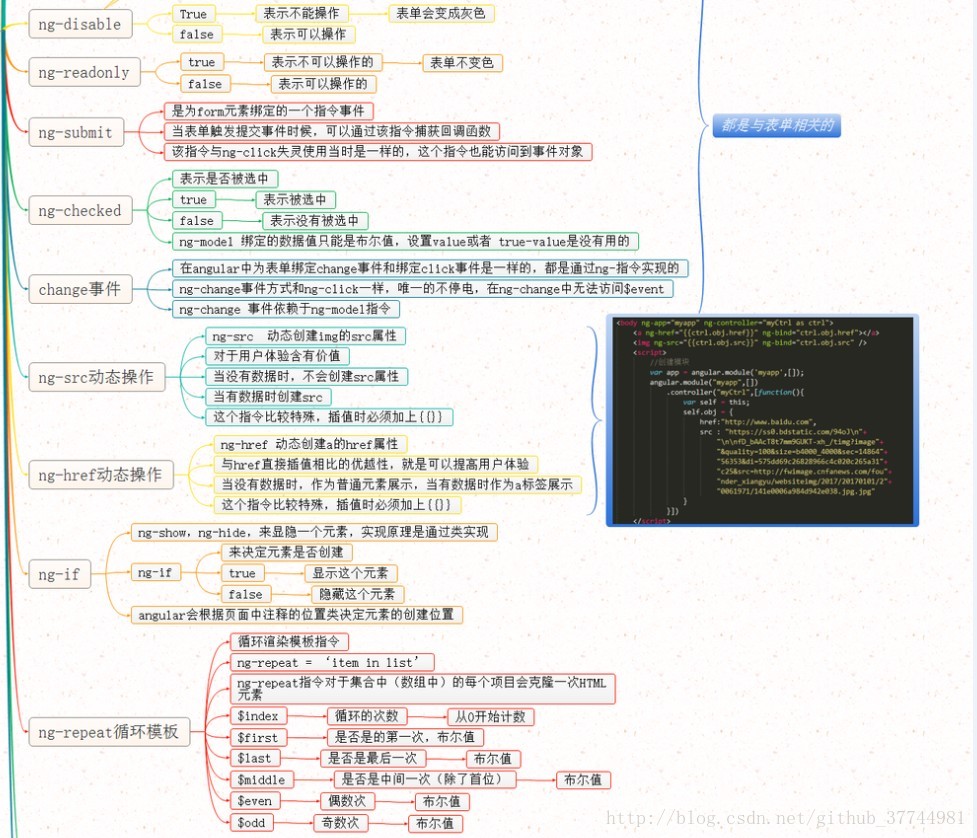This screenshot has width=977, height=838.
Task: Click 表示不可以操作的 node
Action: [323, 62]
